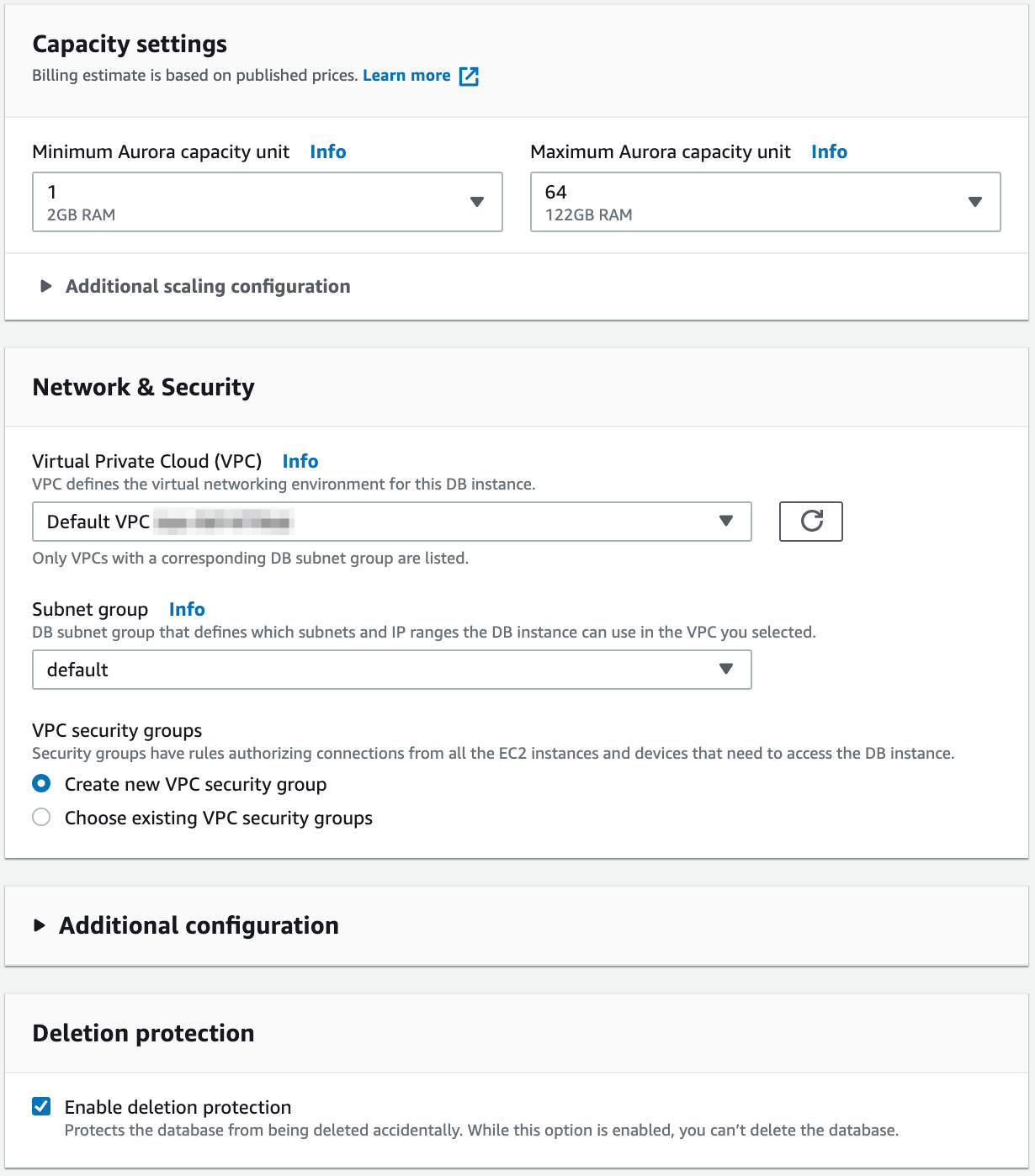Open the Maximum Aurora capacity unit dropdown
The image size is (1035, 1176).
point(749,202)
